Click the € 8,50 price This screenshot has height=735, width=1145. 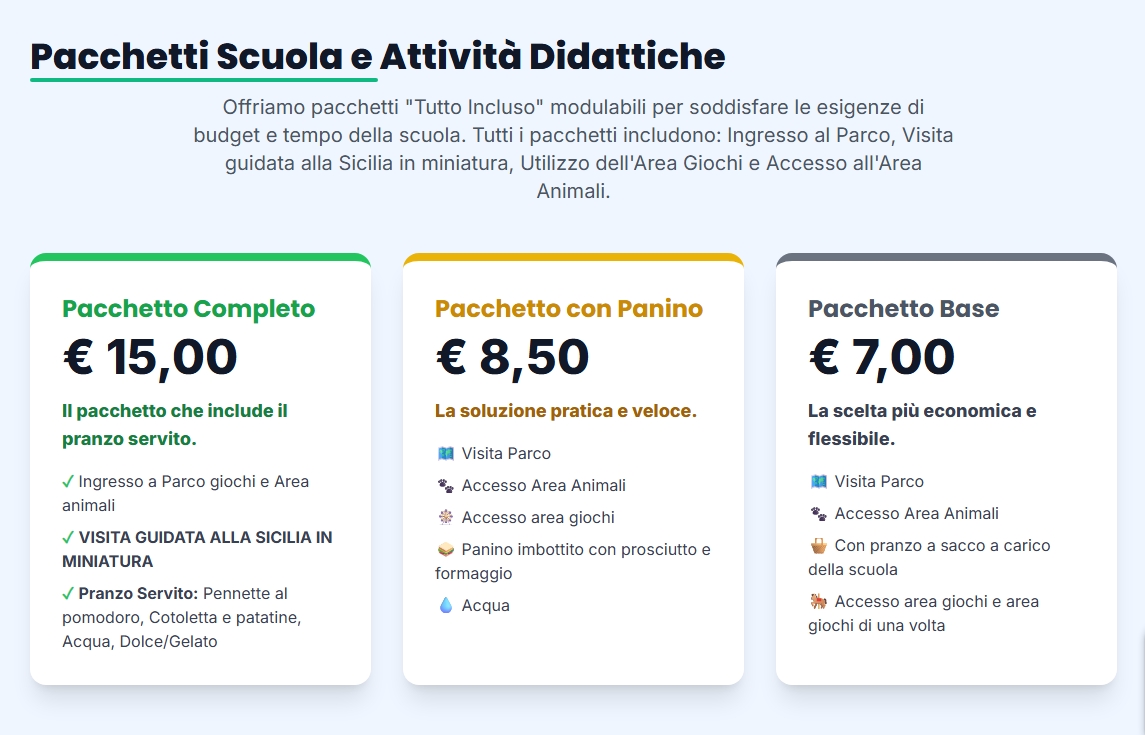point(512,357)
